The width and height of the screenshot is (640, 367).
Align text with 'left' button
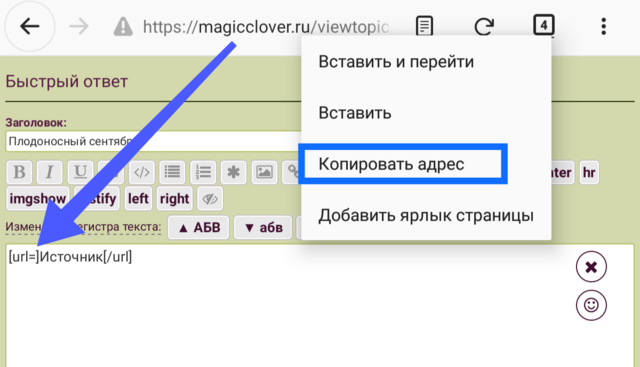(x=138, y=199)
